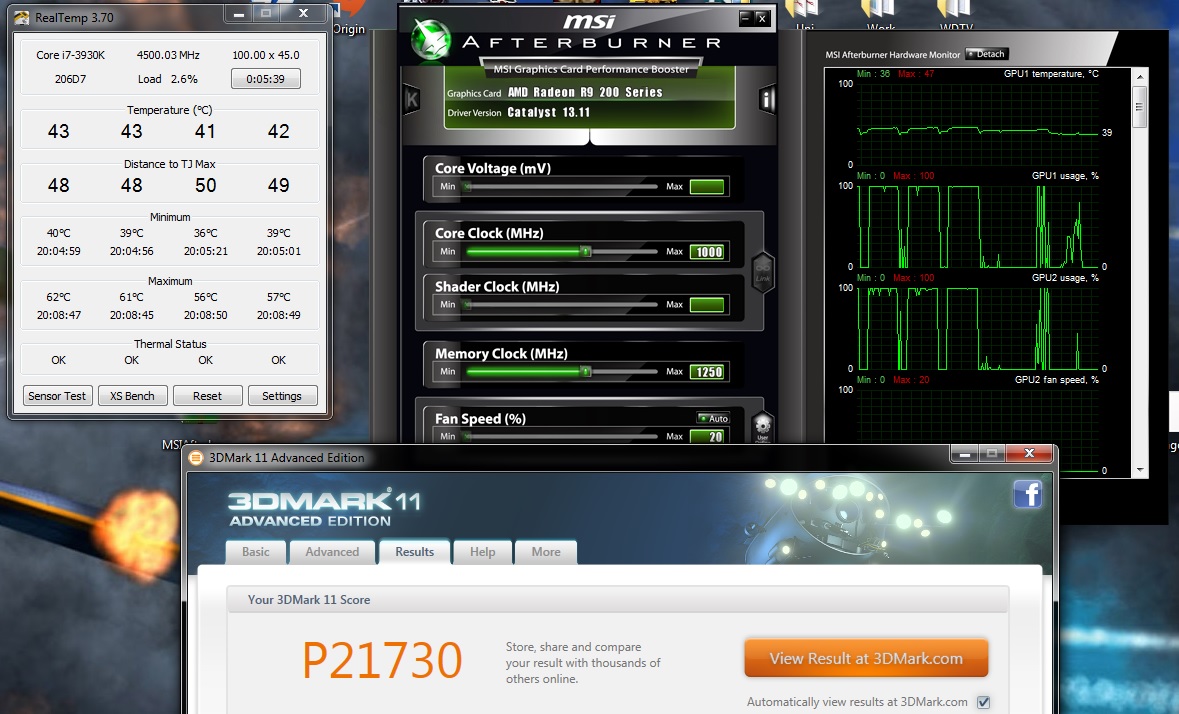The image size is (1179, 714).
Task: Click the Memory Clock slider handle
Action: [x=586, y=371]
